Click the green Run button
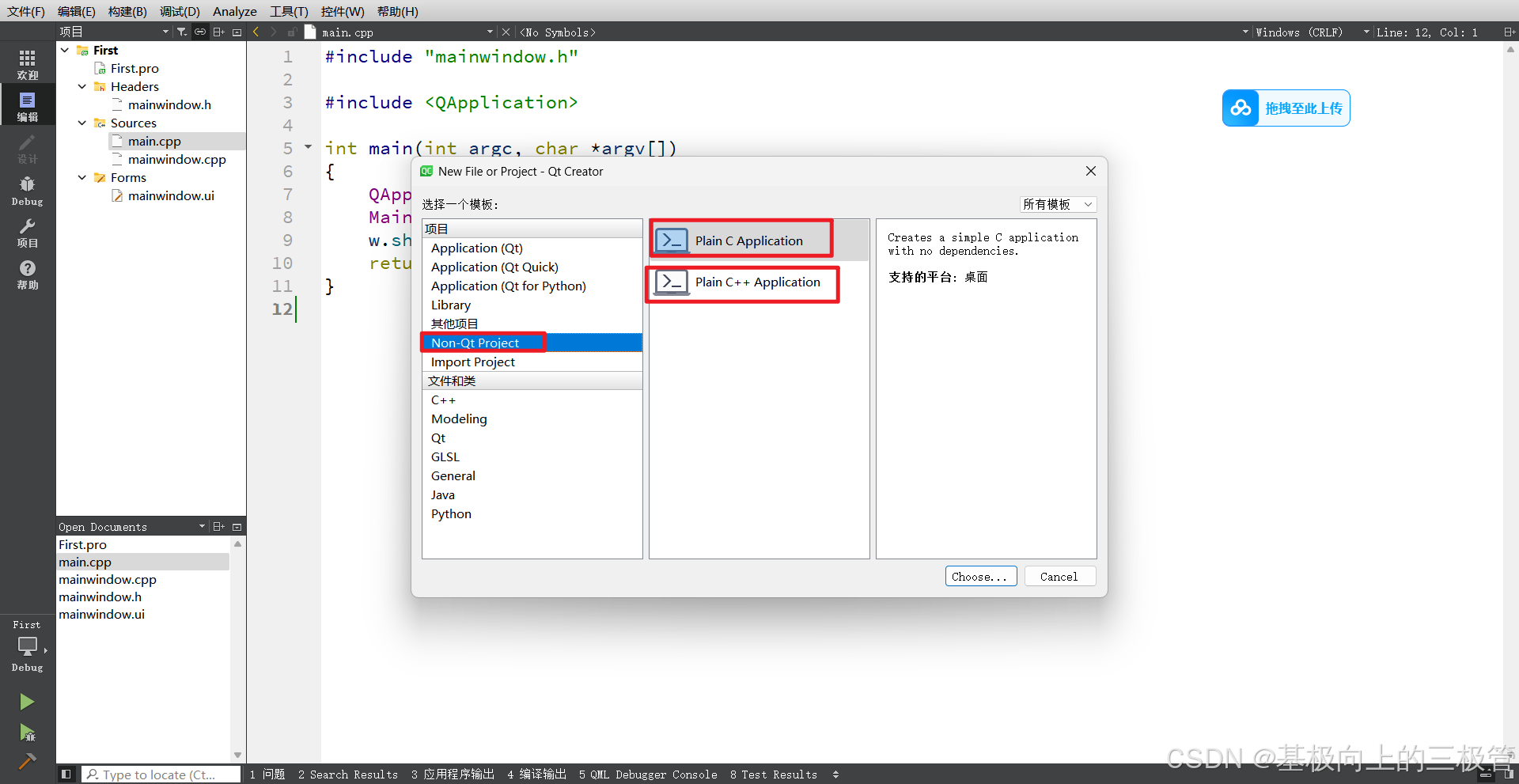This screenshot has width=1519, height=784. [x=27, y=702]
